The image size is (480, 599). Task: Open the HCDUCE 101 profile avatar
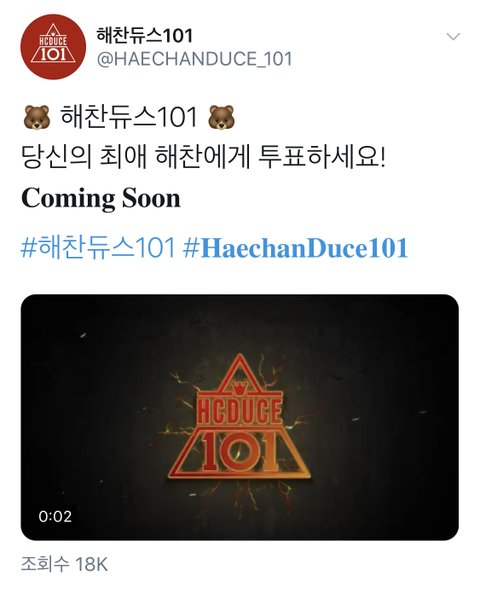tap(53, 47)
